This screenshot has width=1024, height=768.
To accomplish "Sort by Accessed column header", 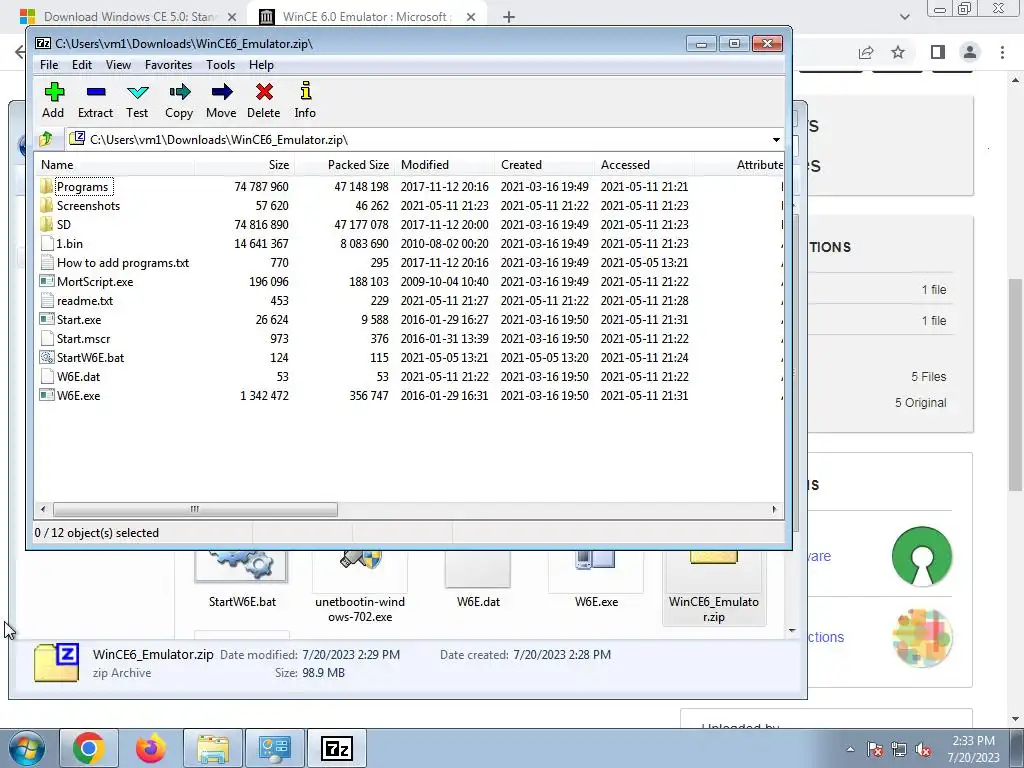I will (x=645, y=165).
